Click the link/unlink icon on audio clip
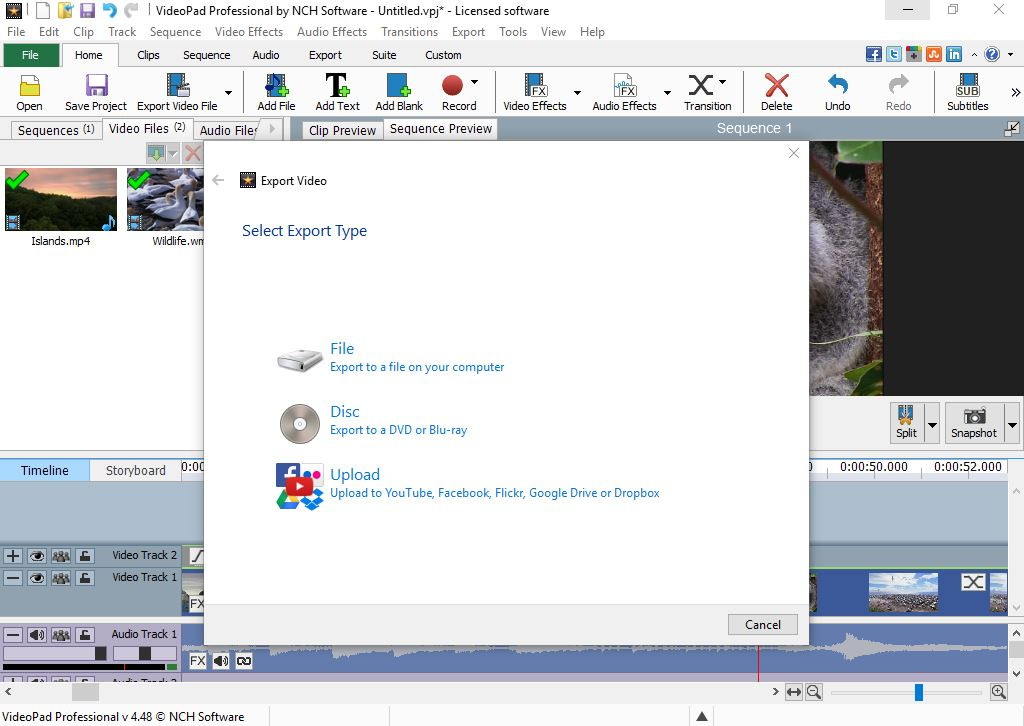Screen dimensions: 1024x726 click(x=244, y=661)
